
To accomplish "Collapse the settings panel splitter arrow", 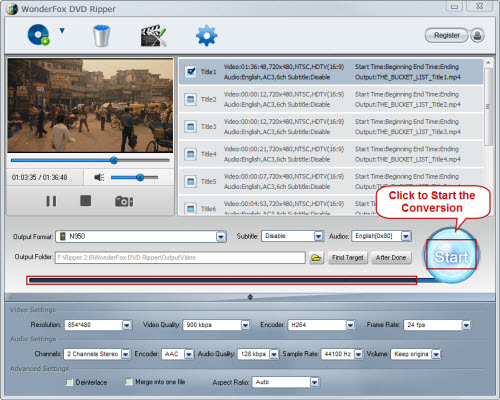I will (x=250, y=297).
